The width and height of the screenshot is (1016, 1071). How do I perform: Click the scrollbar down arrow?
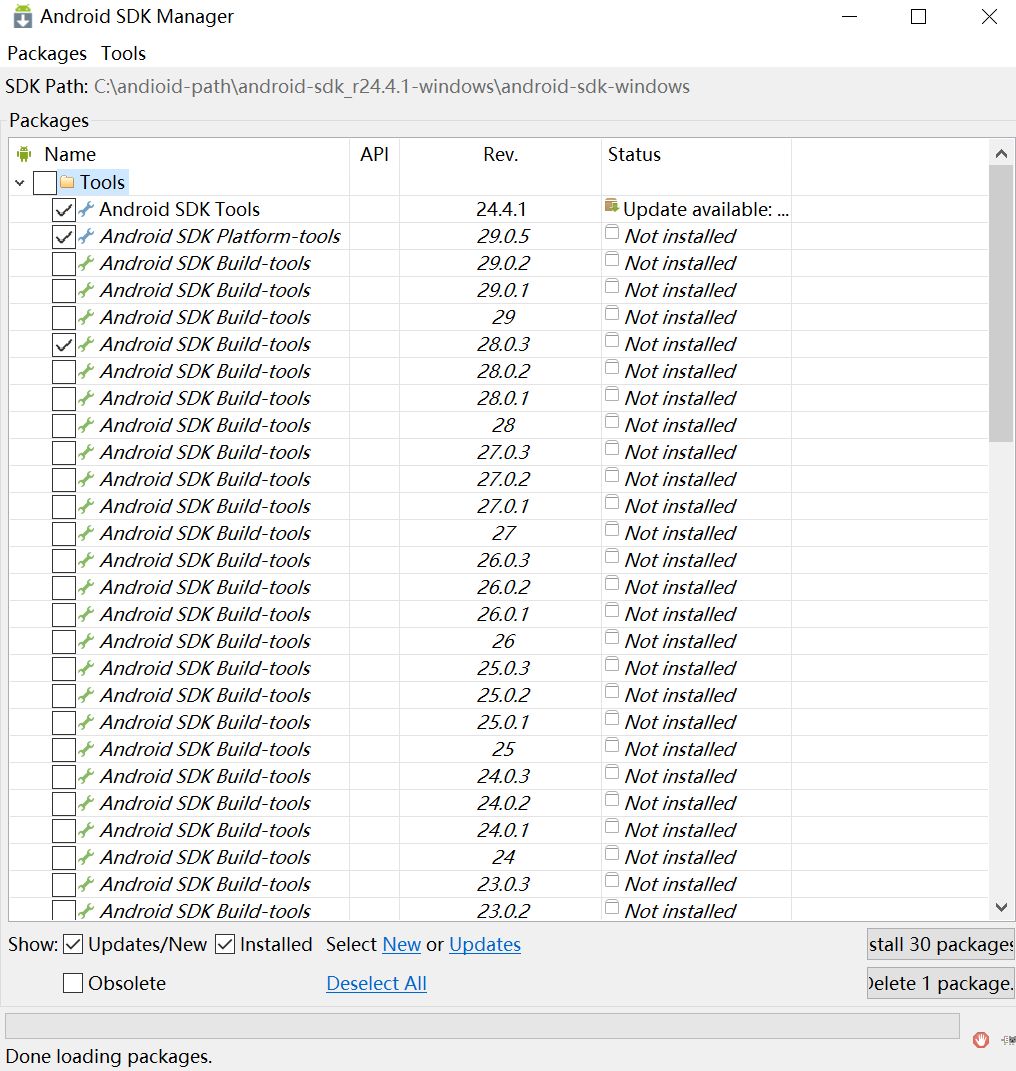coord(1001,907)
